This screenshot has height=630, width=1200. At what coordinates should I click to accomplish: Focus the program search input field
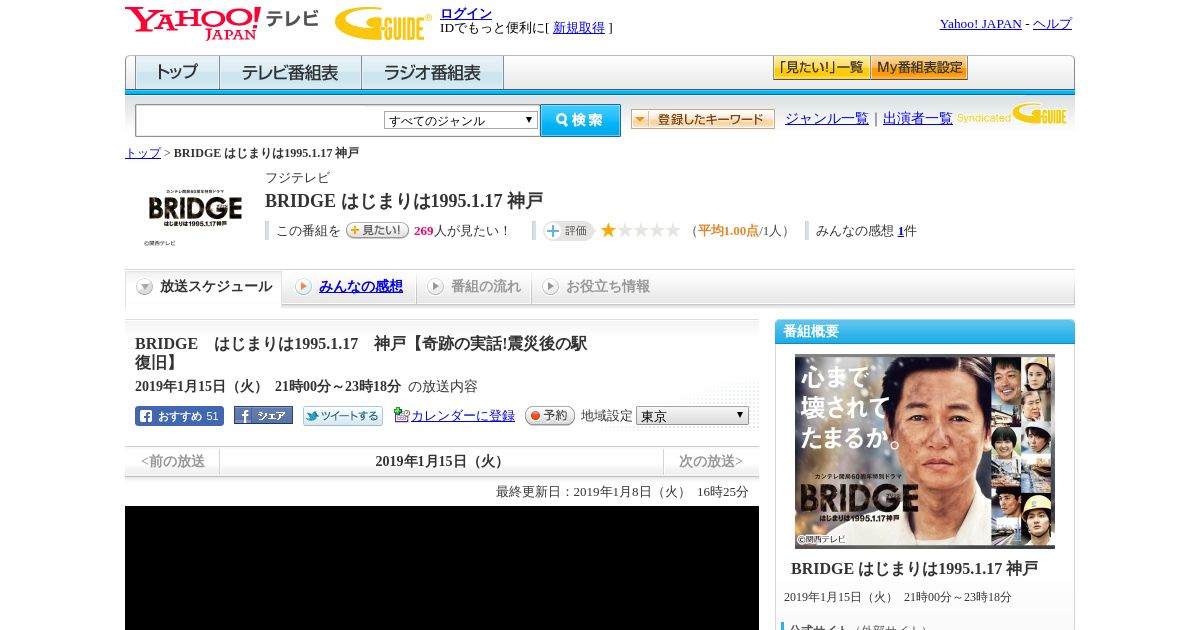(x=260, y=120)
